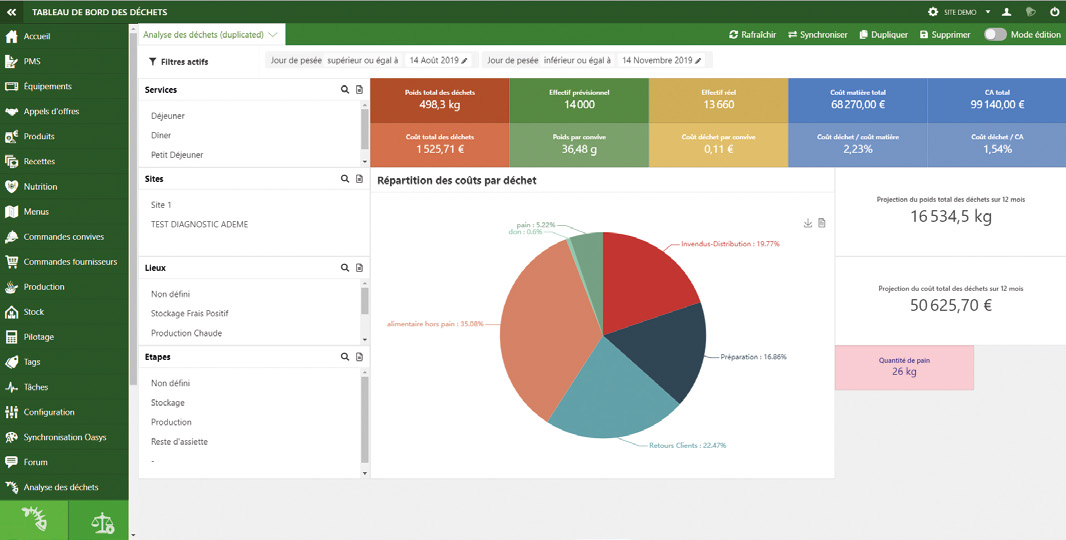Export the Sites panel list
The image size is (1066, 540).
pyautogui.click(x=359, y=179)
